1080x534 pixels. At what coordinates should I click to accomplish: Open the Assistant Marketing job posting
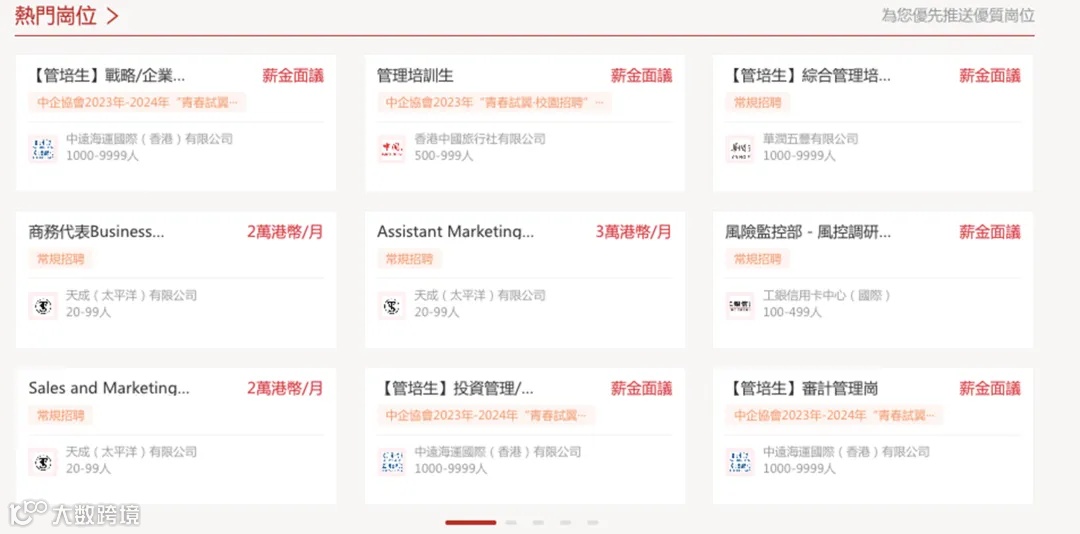pyautogui.click(x=455, y=232)
